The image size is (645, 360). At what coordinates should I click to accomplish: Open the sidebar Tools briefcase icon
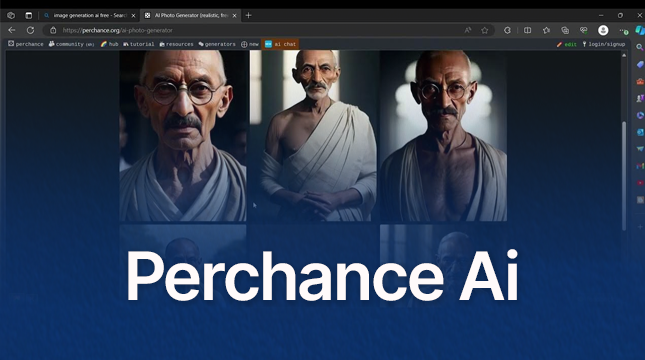click(x=640, y=81)
